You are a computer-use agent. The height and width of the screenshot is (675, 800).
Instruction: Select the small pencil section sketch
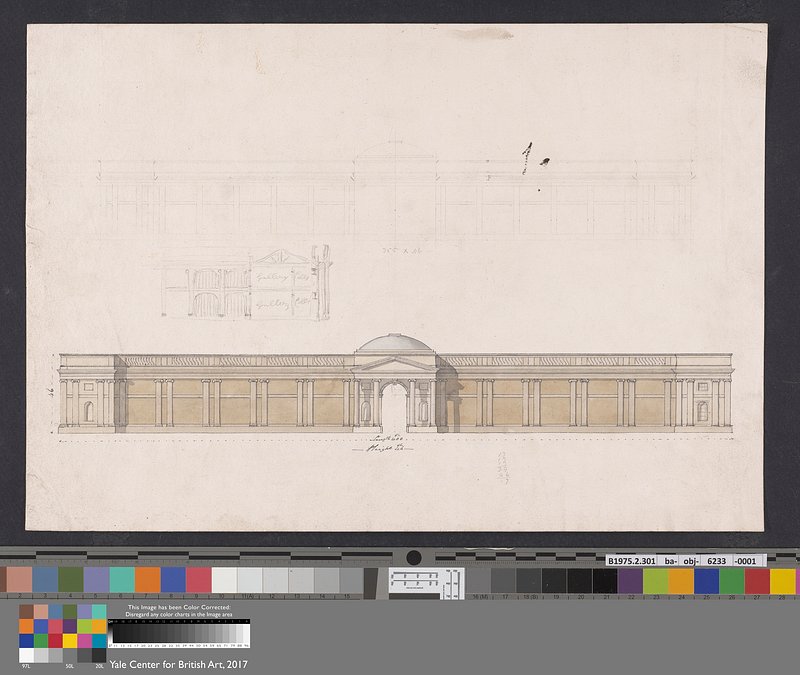click(x=245, y=284)
